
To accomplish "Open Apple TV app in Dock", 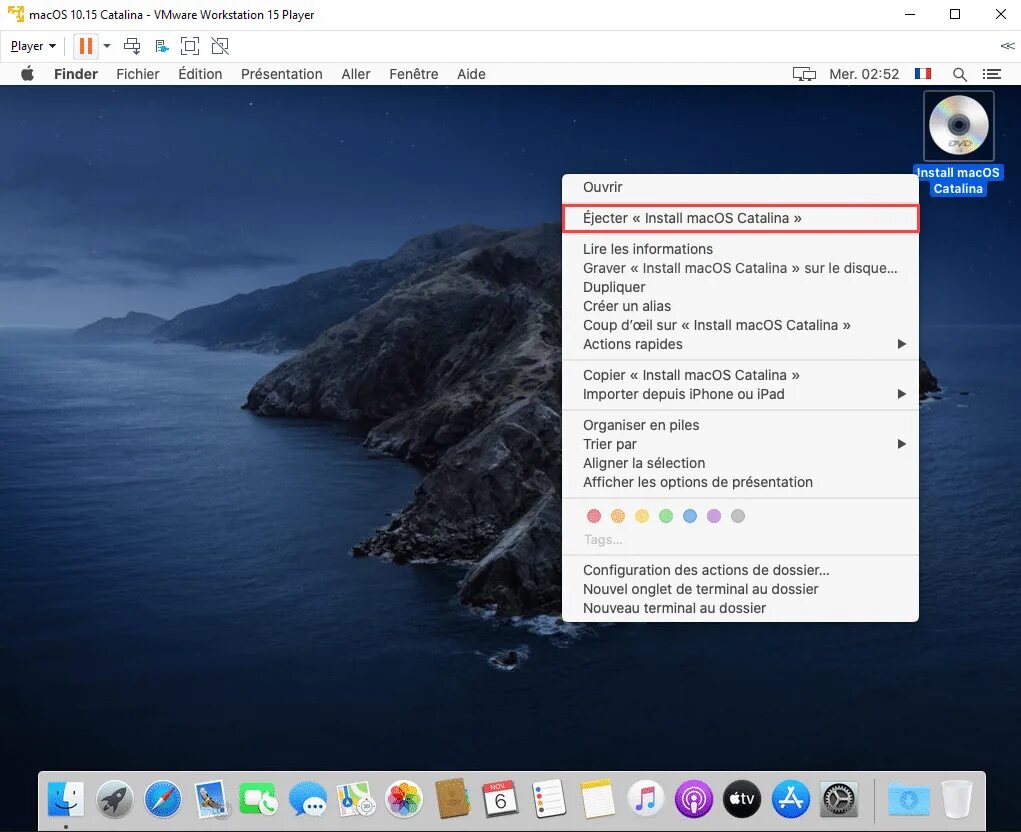I will pos(742,798).
